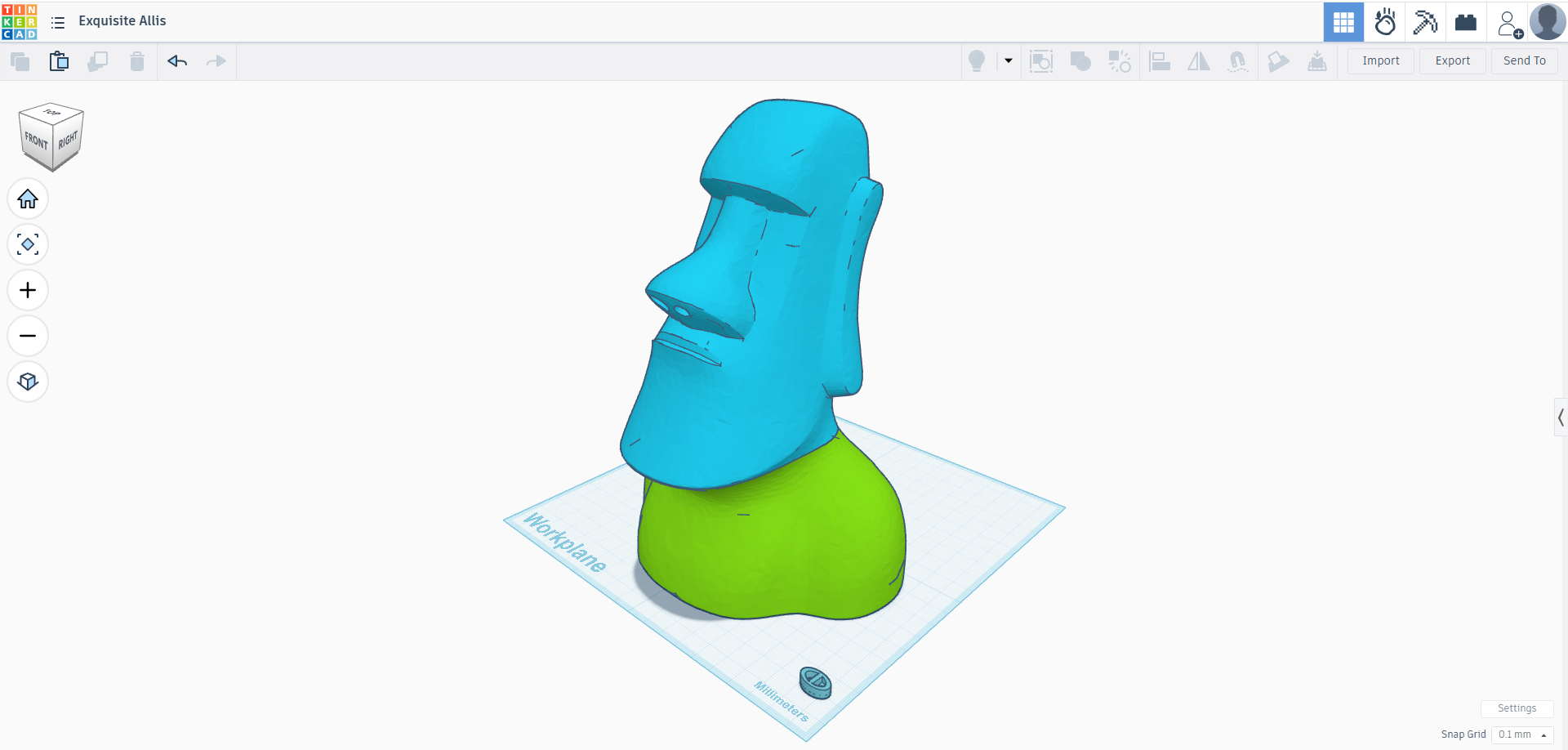The width and height of the screenshot is (1568, 750).
Task: Click the Tinkercad logo
Action: [20, 22]
